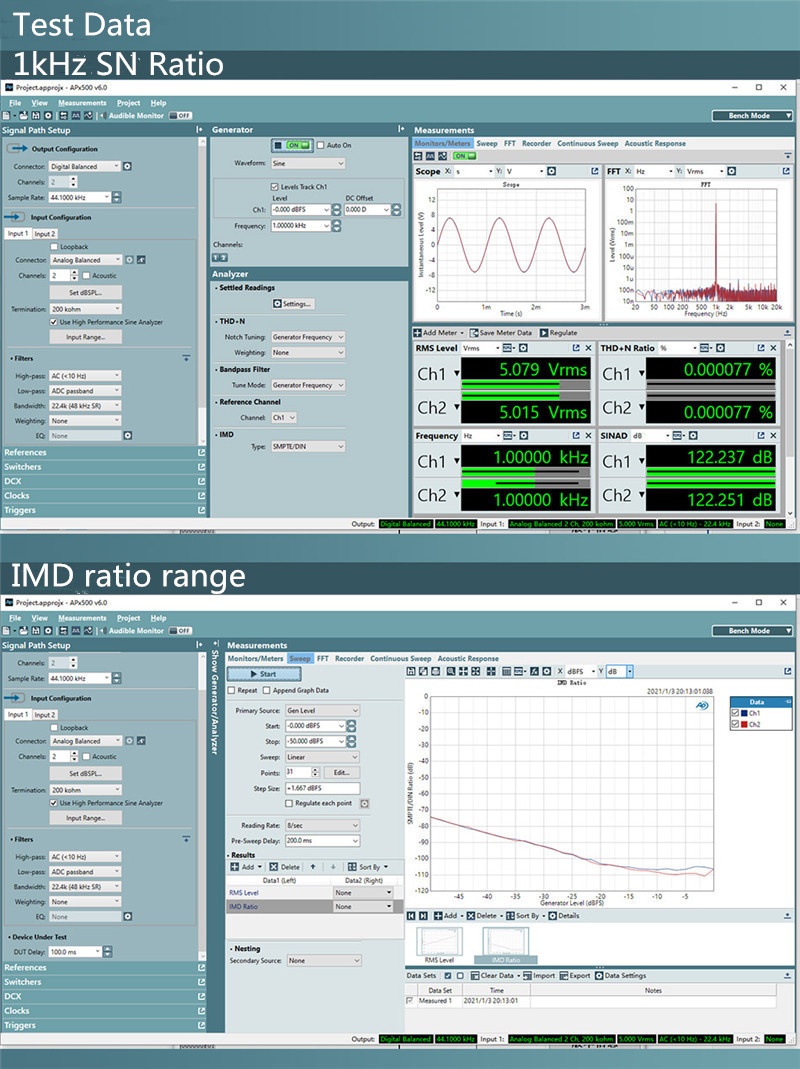The image size is (800, 1069).
Task: Toggle the Generator ON switch
Action: [x=295, y=144]
